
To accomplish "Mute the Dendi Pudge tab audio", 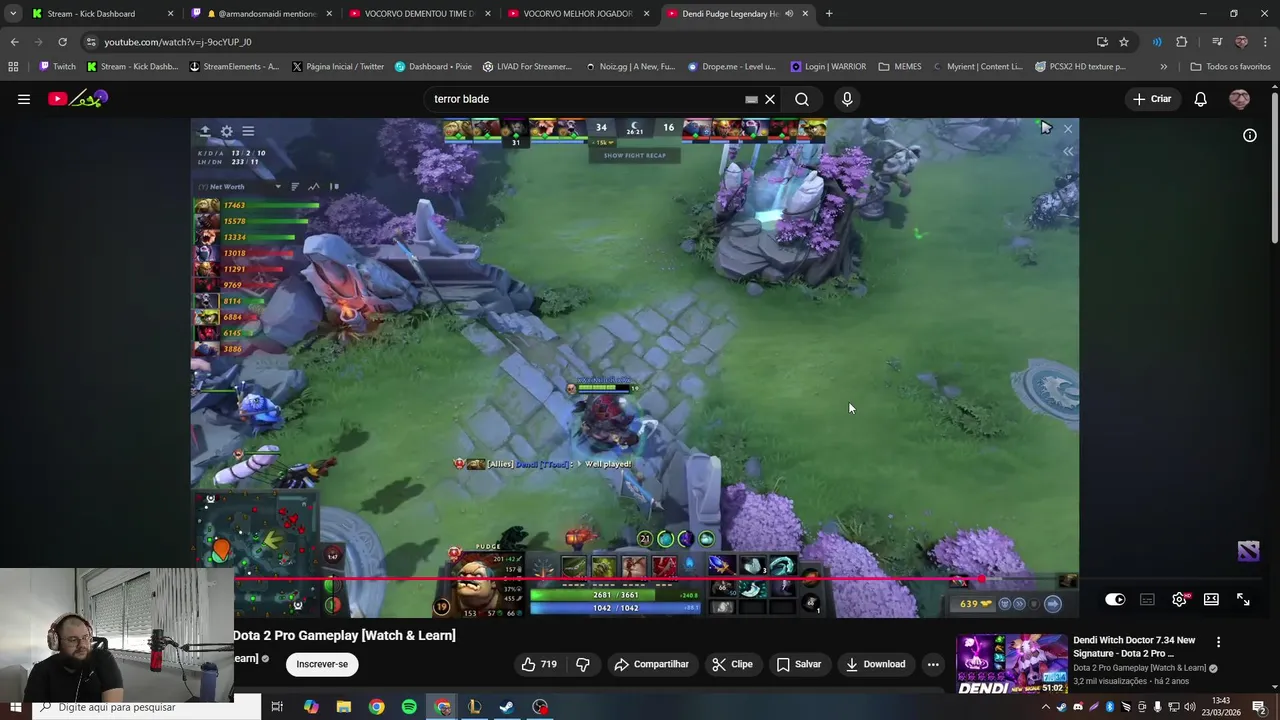I will point(789,14).
